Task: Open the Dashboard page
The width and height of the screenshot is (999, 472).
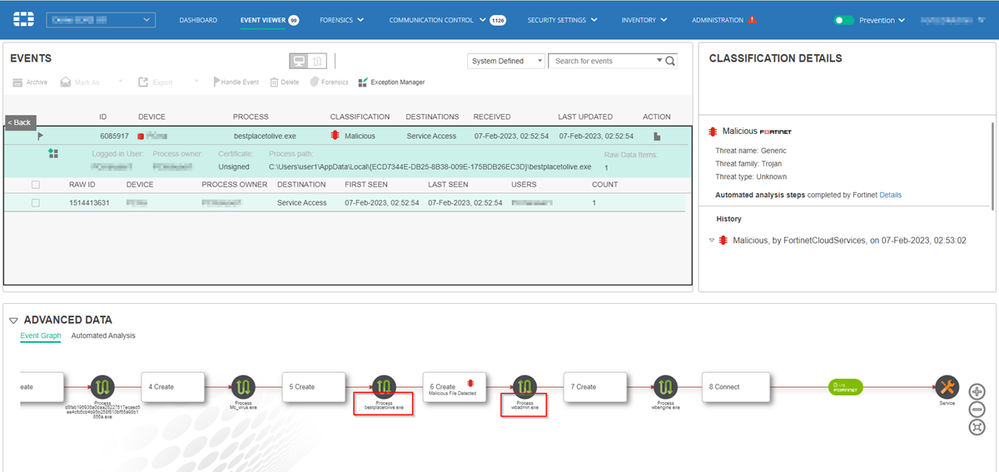Action: coord(198,20)
